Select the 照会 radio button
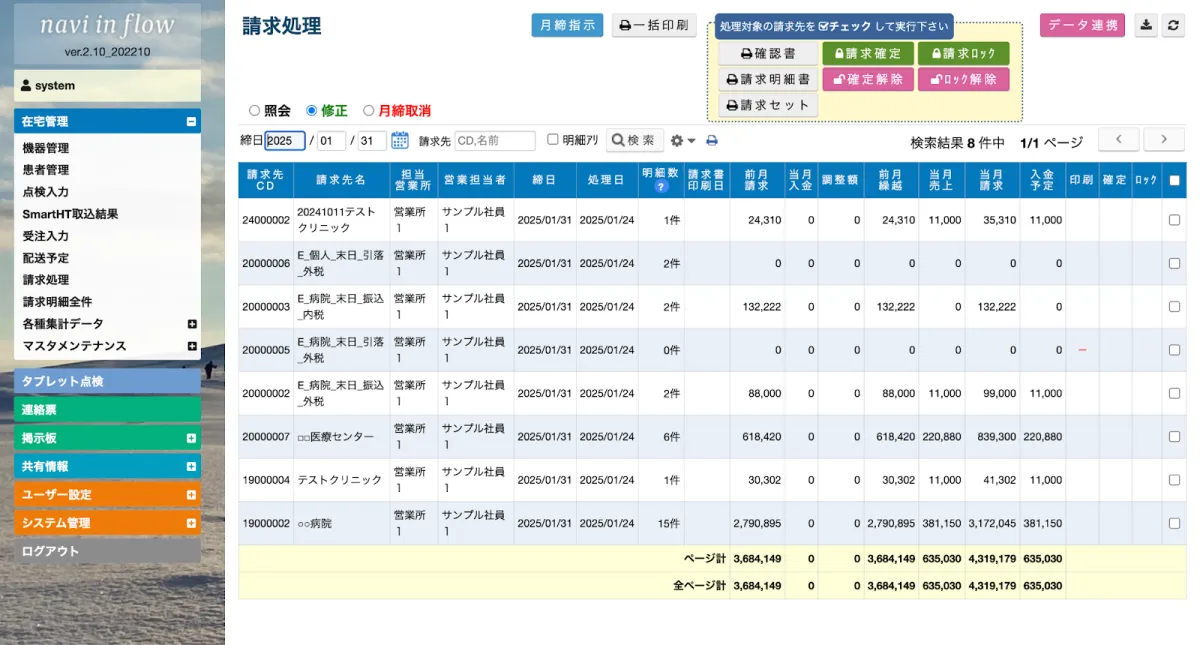 point(254,111)
